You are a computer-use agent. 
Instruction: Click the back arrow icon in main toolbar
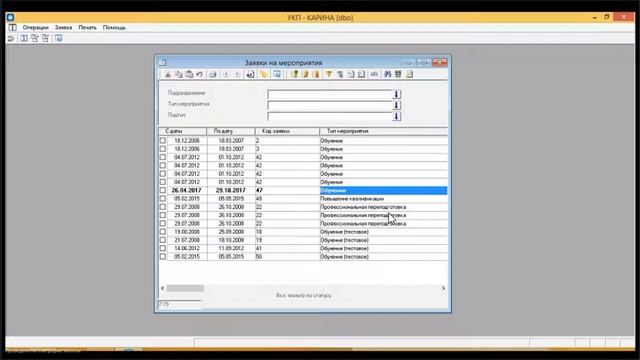tap(11, 38)
